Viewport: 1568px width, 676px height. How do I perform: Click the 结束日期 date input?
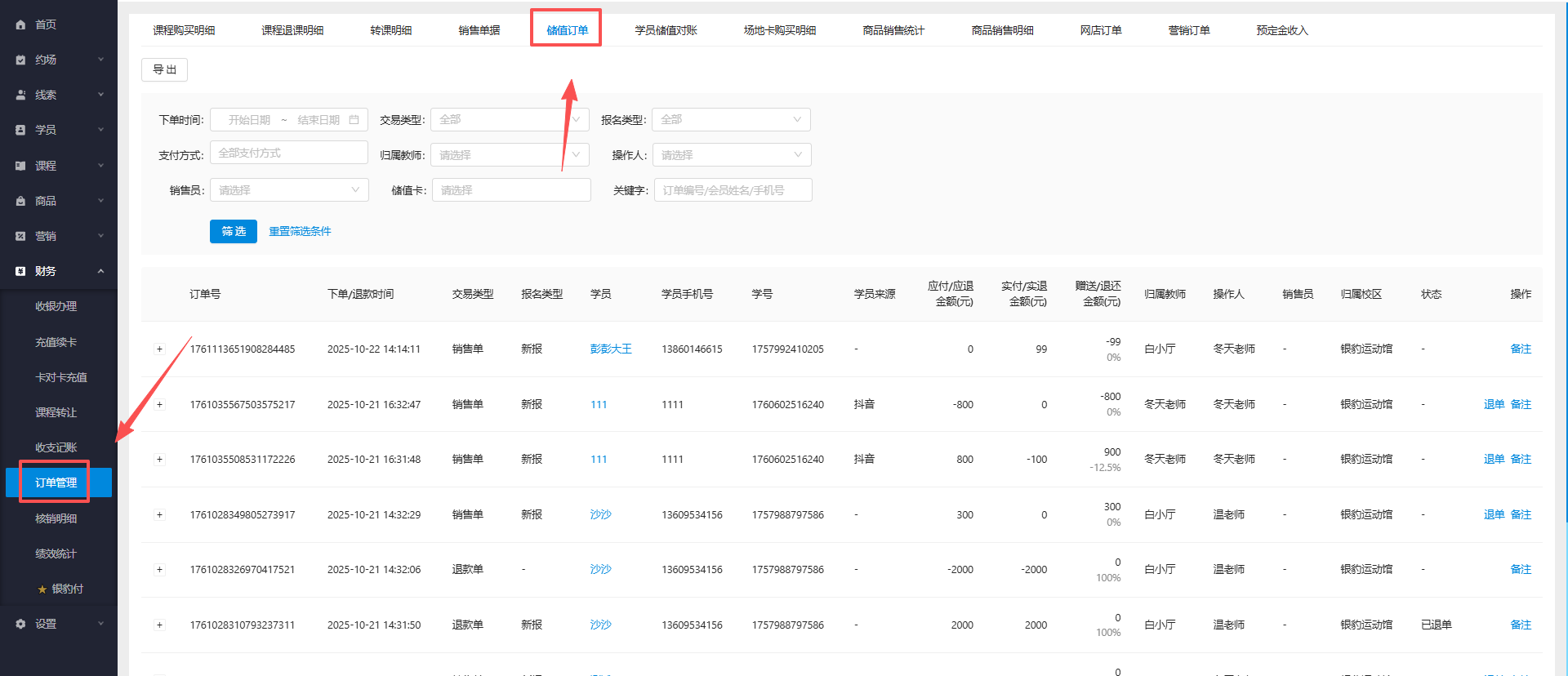click(318, 120)
